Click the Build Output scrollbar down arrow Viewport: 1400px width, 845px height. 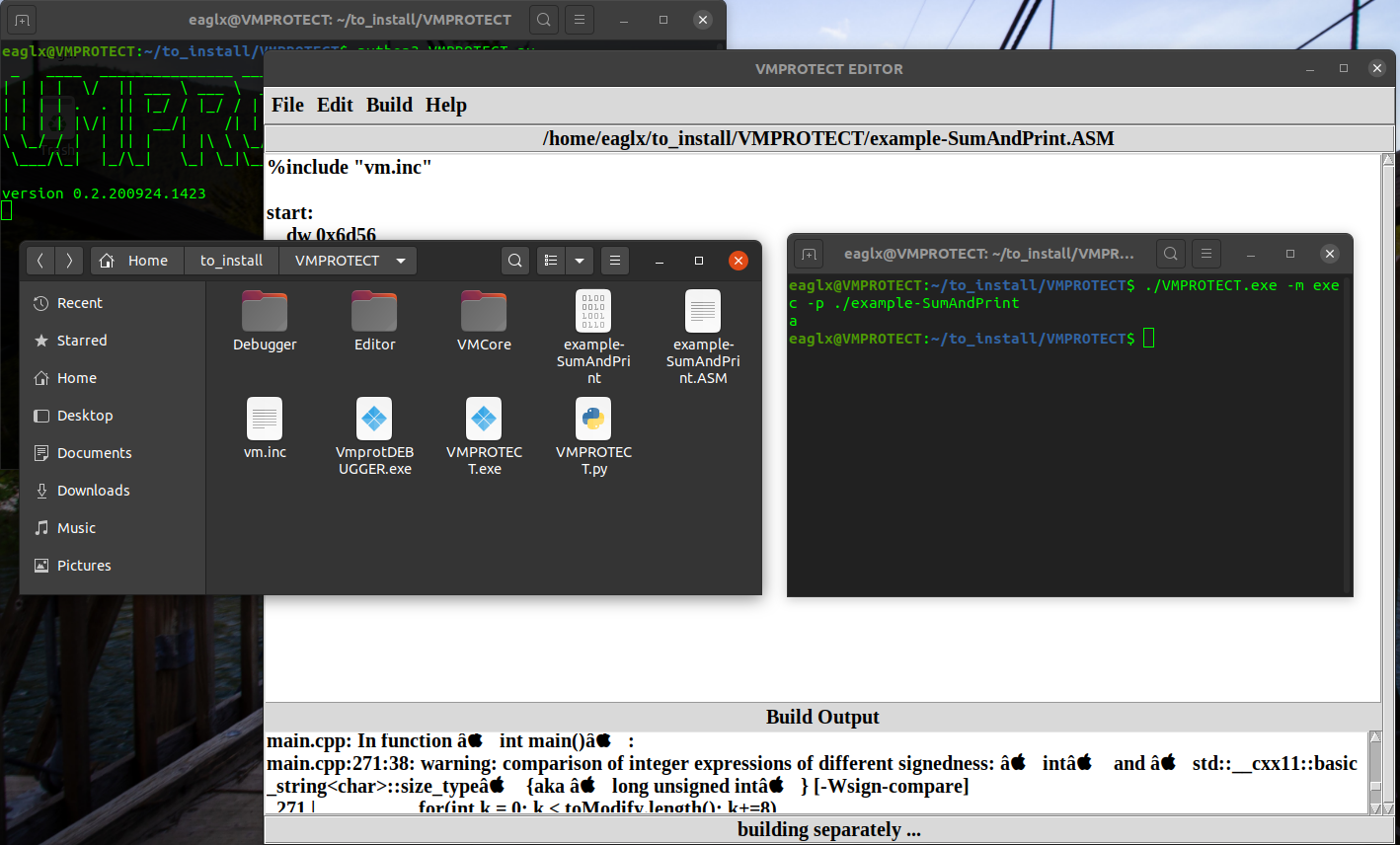coord(1376,808)
